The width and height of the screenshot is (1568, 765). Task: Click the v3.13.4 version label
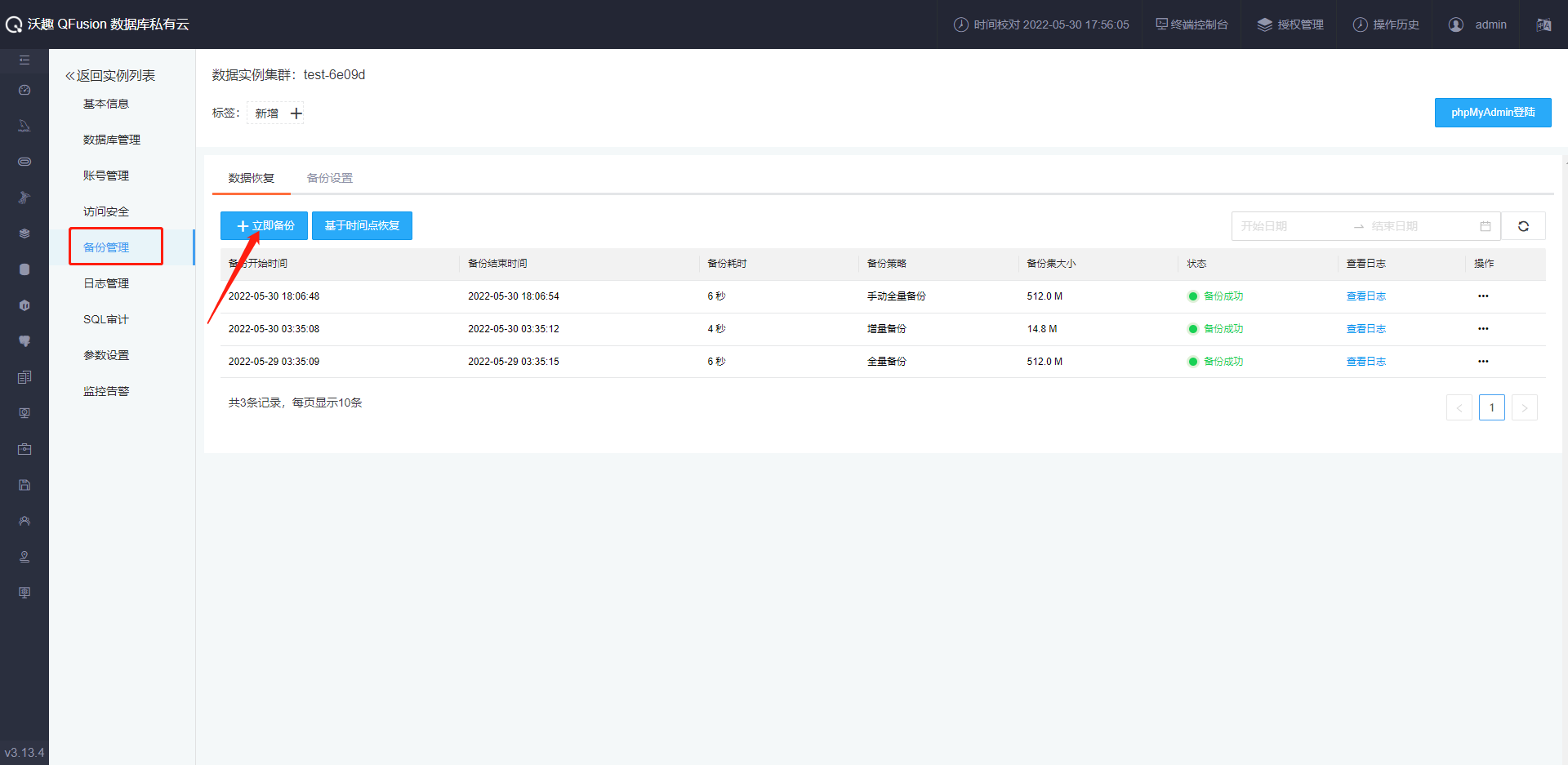tap(24, 753)
